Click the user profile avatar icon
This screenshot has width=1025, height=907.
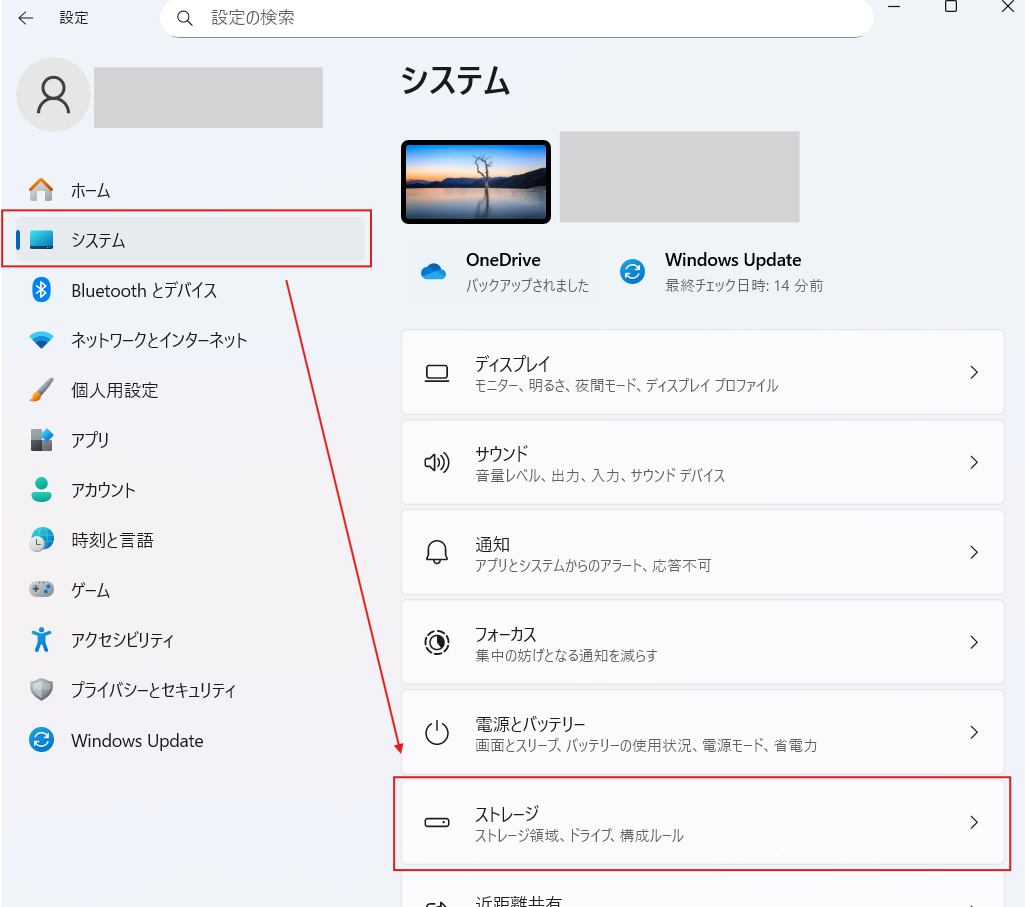53,95
